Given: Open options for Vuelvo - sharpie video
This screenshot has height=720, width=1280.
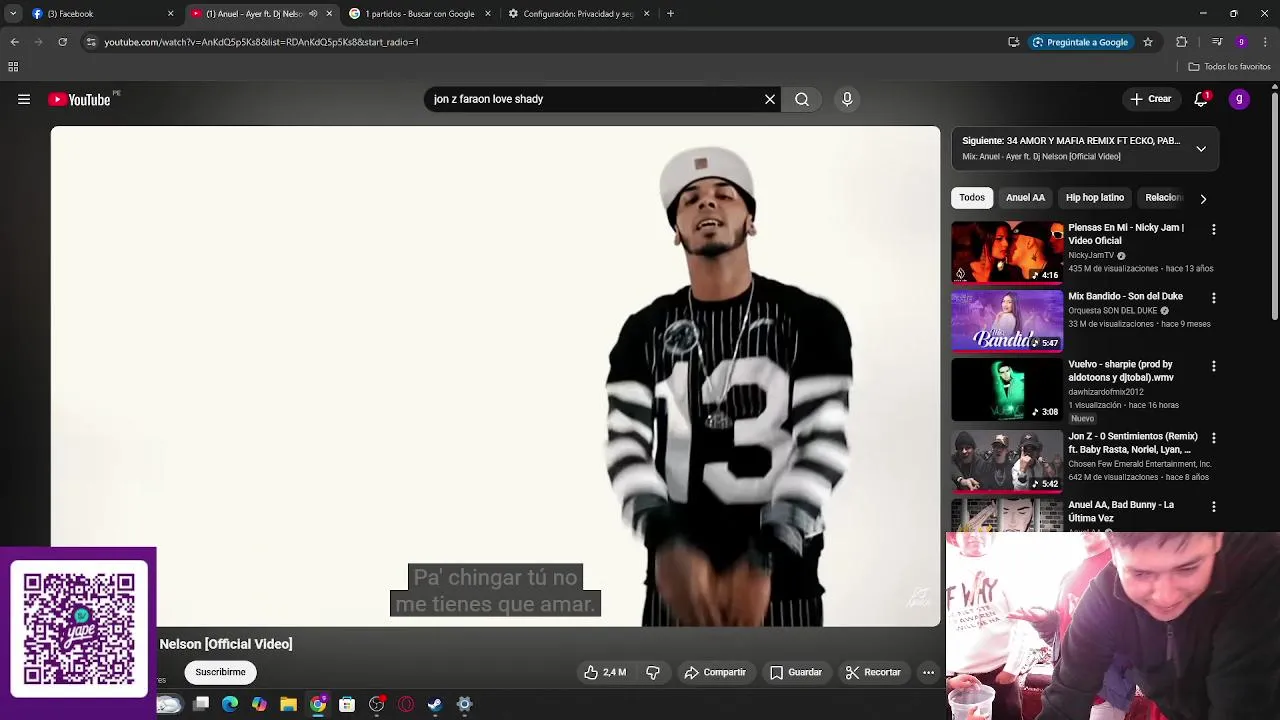Looking at the screenshot, I should click(1214, 366).
